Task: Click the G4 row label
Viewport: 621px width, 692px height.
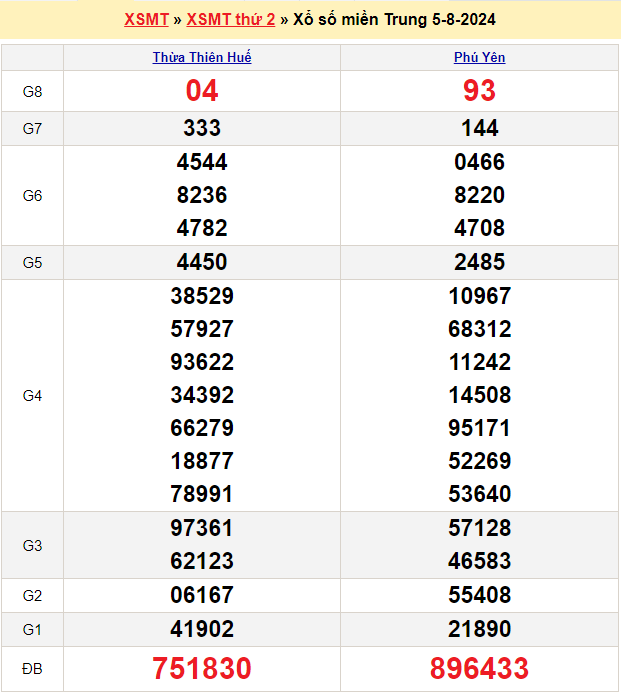Action: [x=32, y=395]
